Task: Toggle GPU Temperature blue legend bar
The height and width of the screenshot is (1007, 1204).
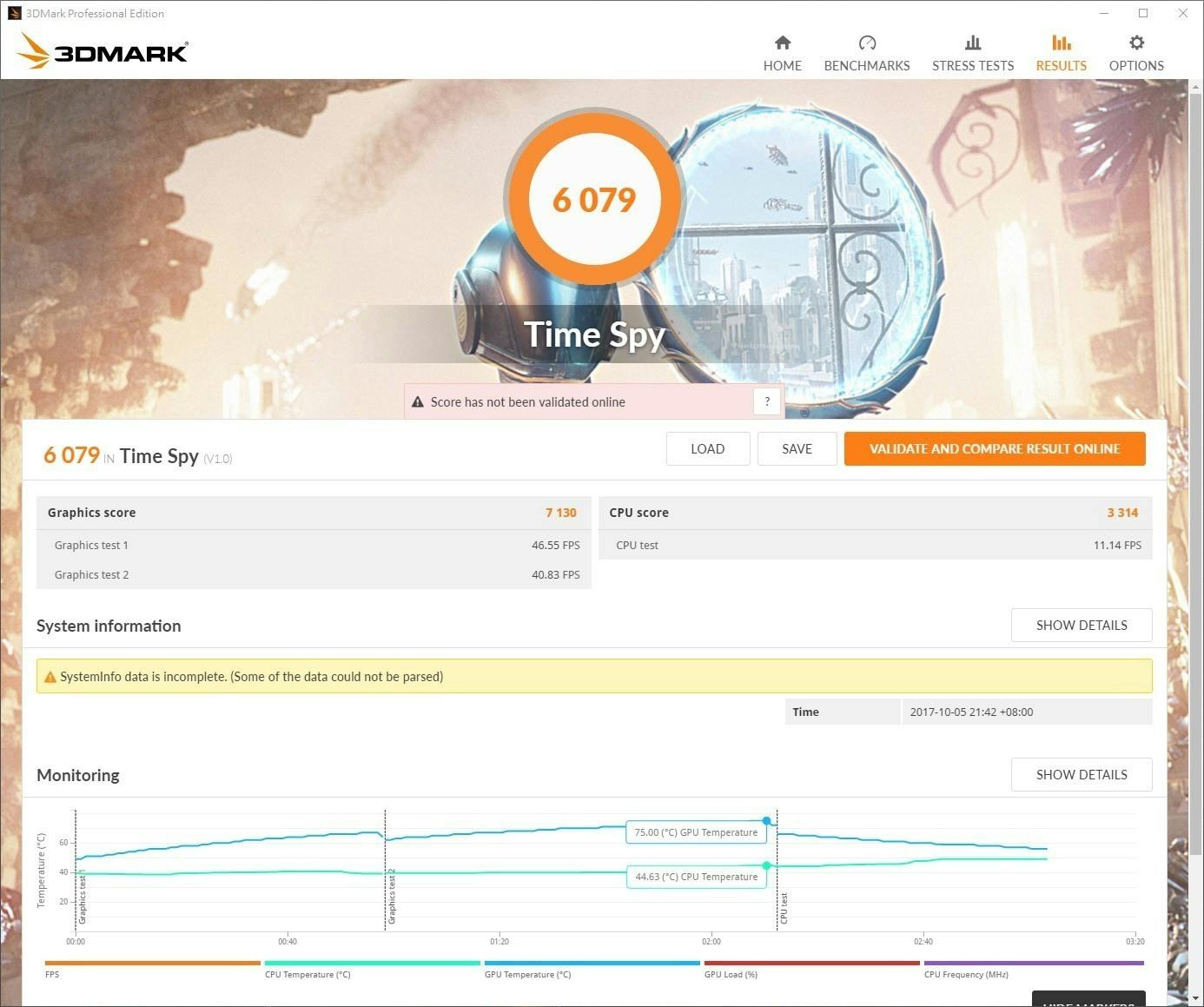Action: [592, 963]
